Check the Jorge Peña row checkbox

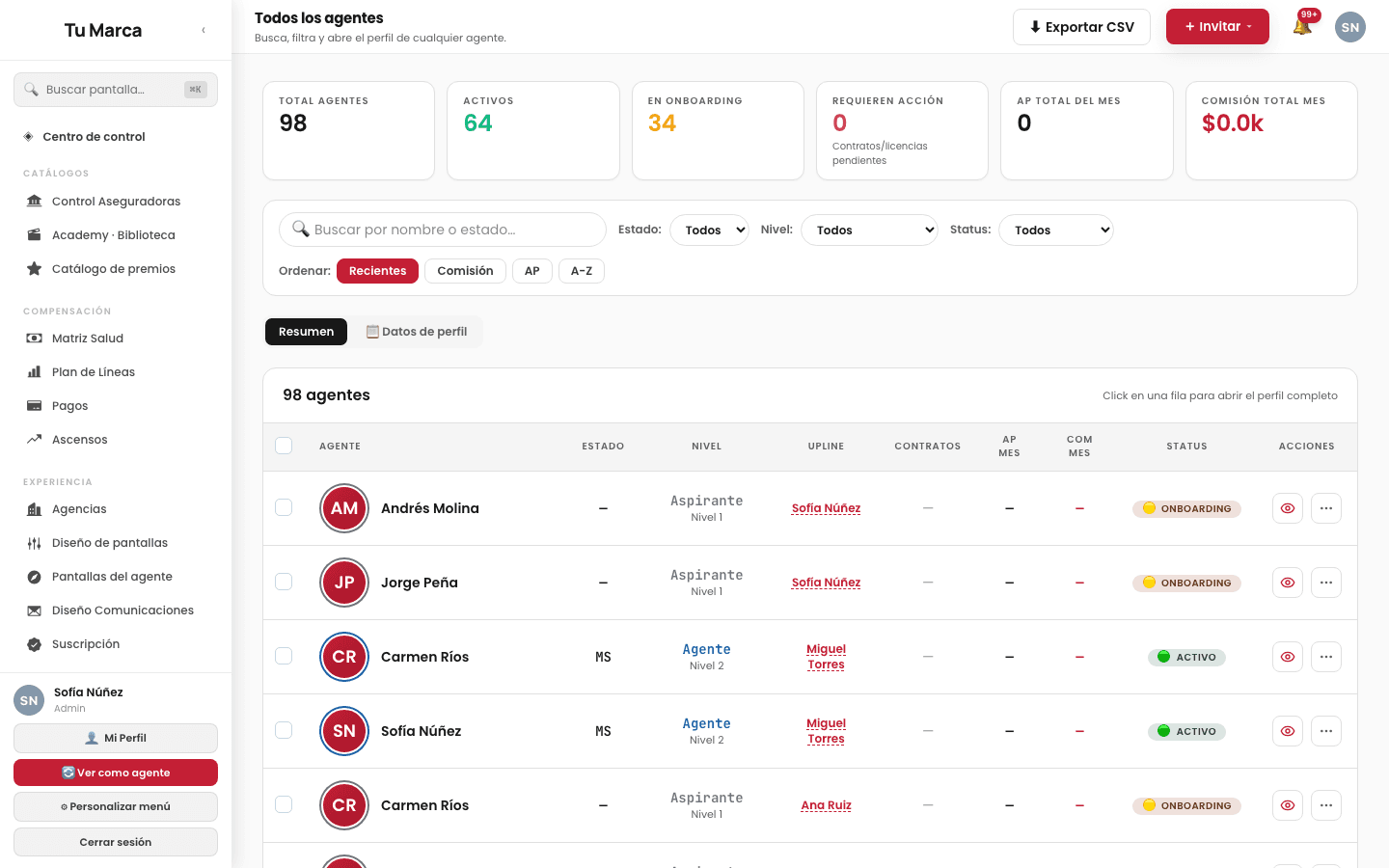pos(284,582)
